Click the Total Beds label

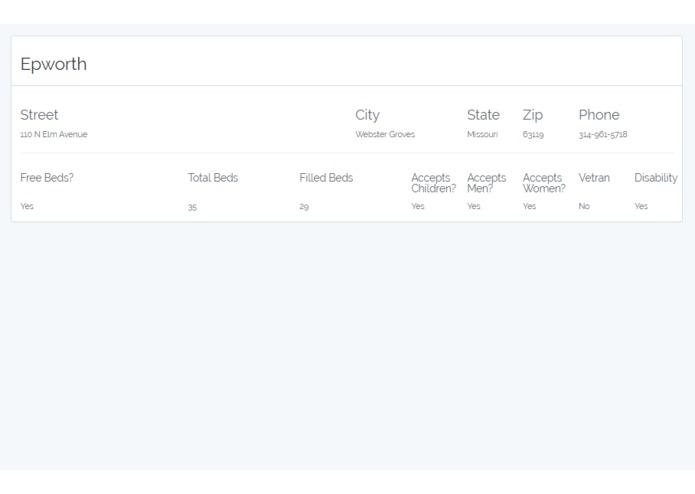click(x=213, y=178)
